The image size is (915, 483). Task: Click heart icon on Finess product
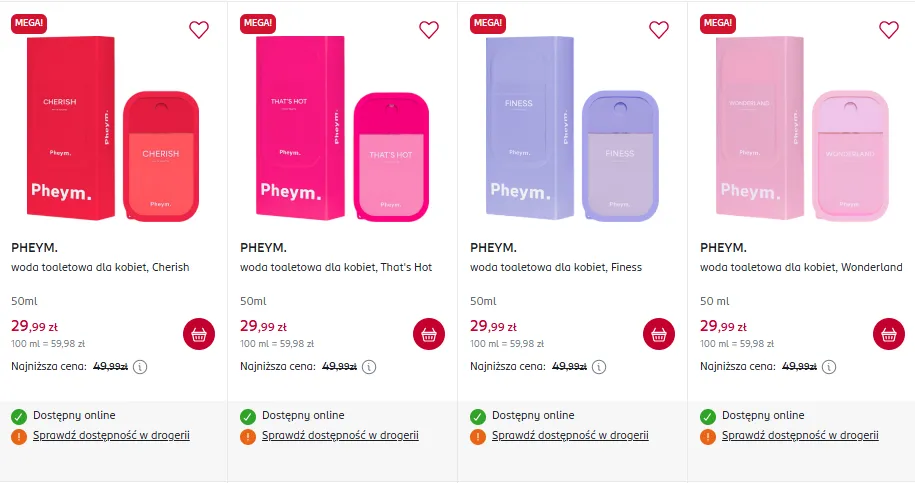[659, 30]
